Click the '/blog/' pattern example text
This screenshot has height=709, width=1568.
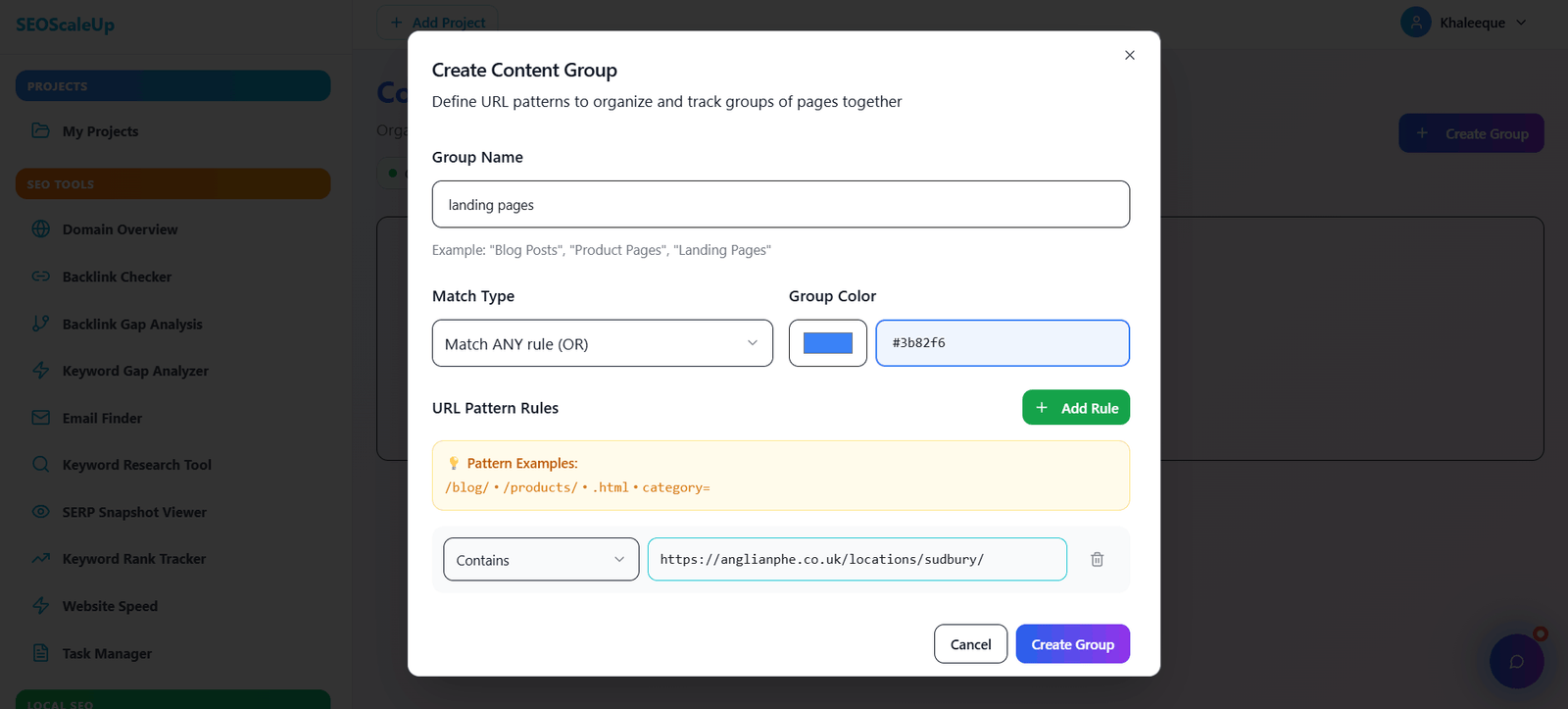tap(466, 487)
